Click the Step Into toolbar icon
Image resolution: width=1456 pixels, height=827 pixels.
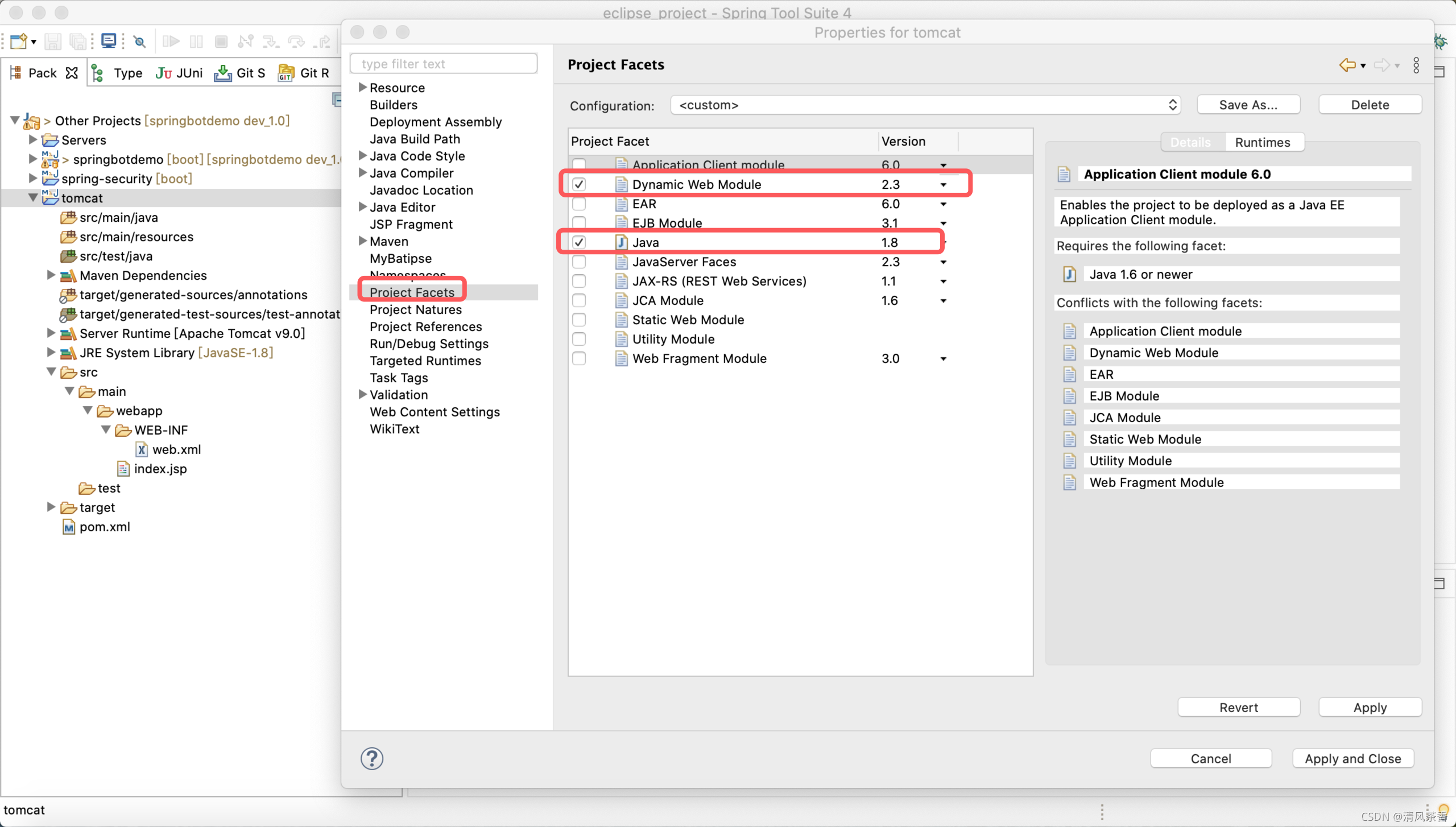pos(271,41)
